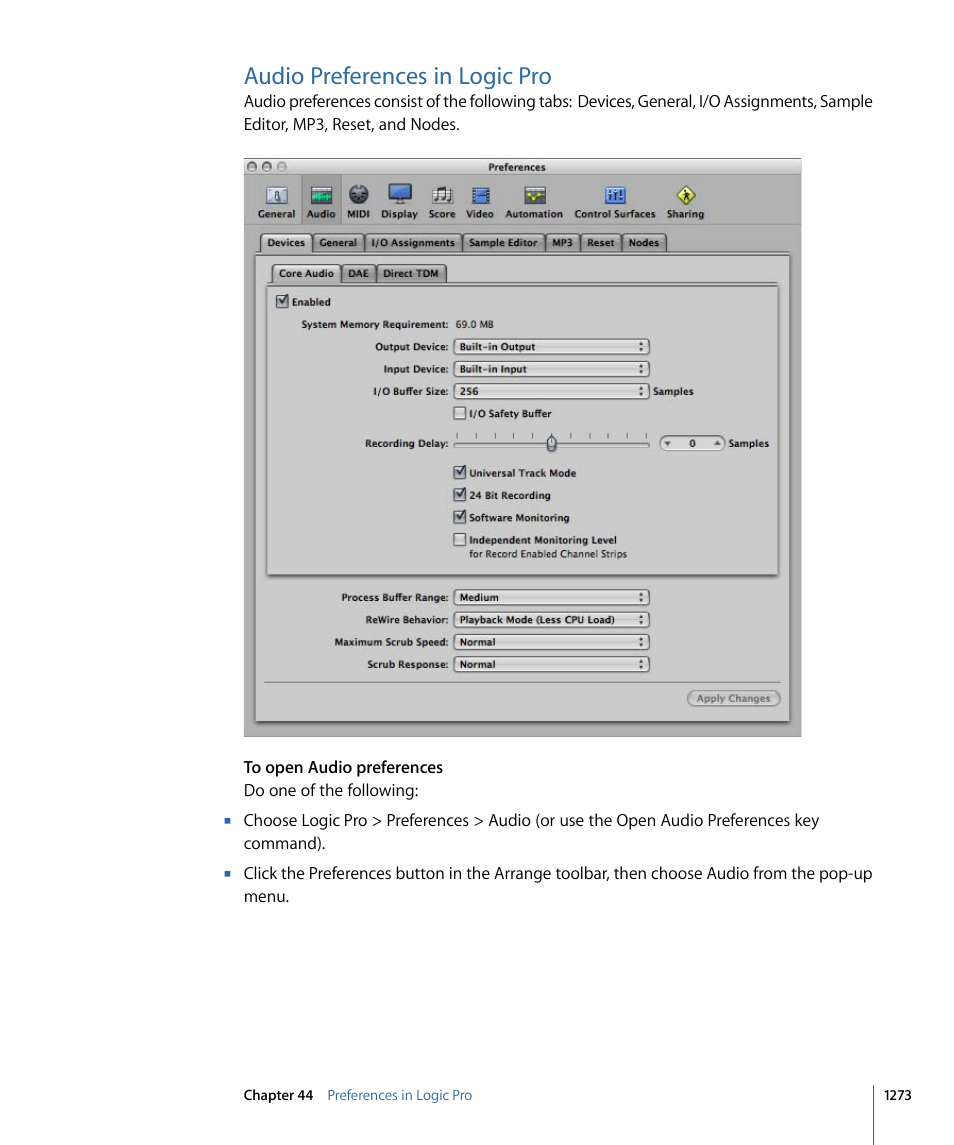Viewport: 954px width, 1145px height.
Task: Open the Process Buffer Range dropdown
Action: [x=552, y=597]
